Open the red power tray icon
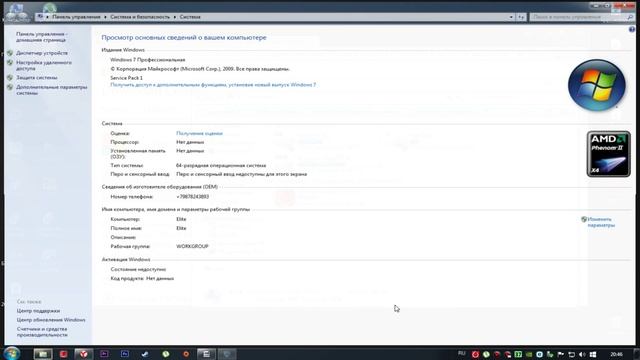 [475, 354]
